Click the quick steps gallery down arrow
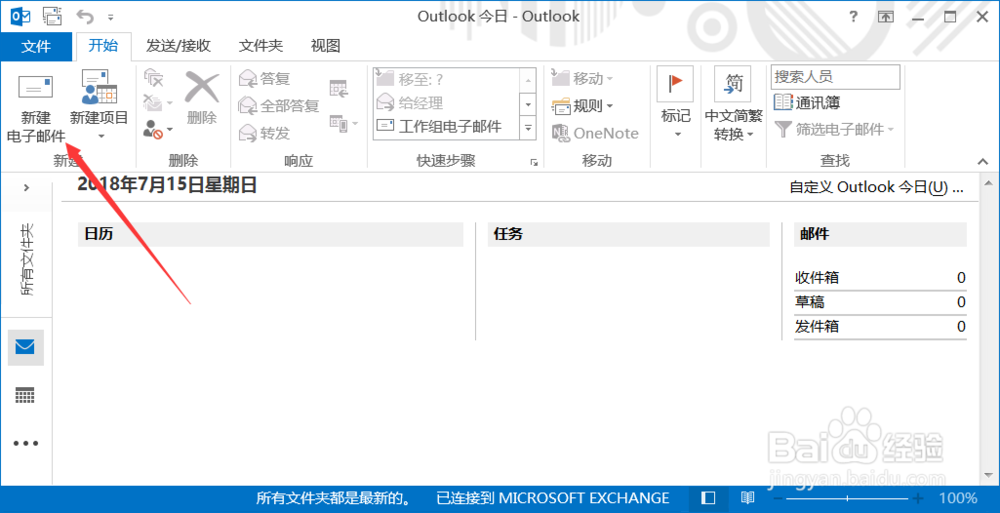1000x513 pixels. (x=528, y=103)
